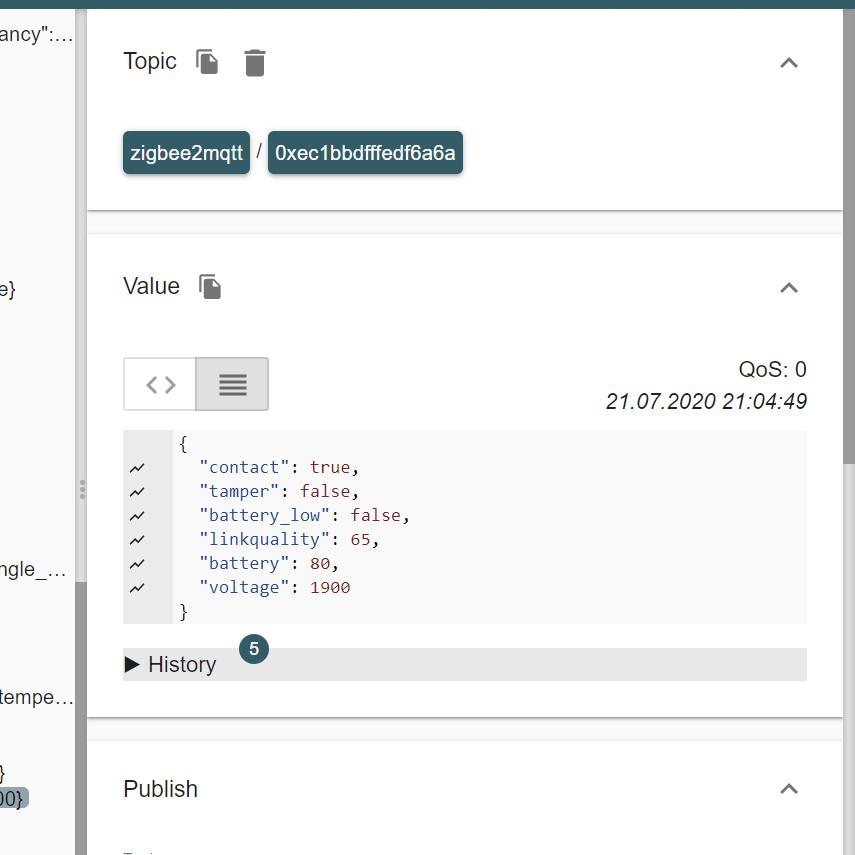This screenshot has height=855, width=855.
Task: Click the battery value 80
Action: pyautogui.click(x=320, y=564)
